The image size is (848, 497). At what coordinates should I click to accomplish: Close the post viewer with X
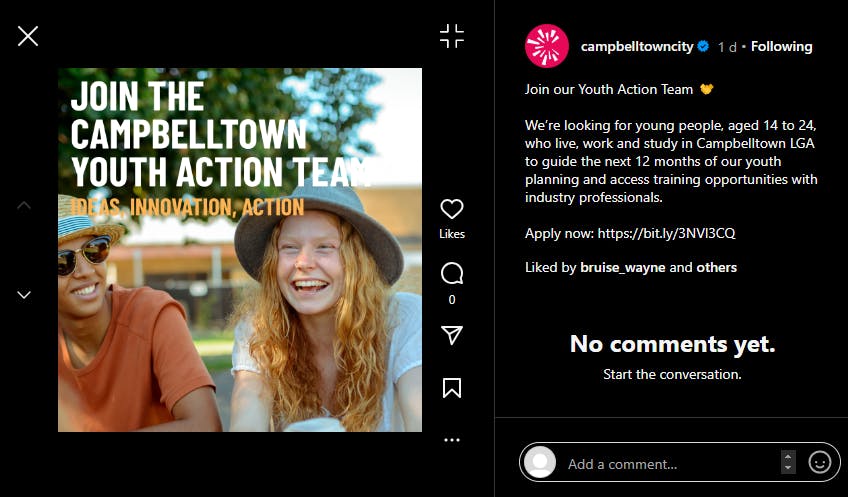coord(28,36)
